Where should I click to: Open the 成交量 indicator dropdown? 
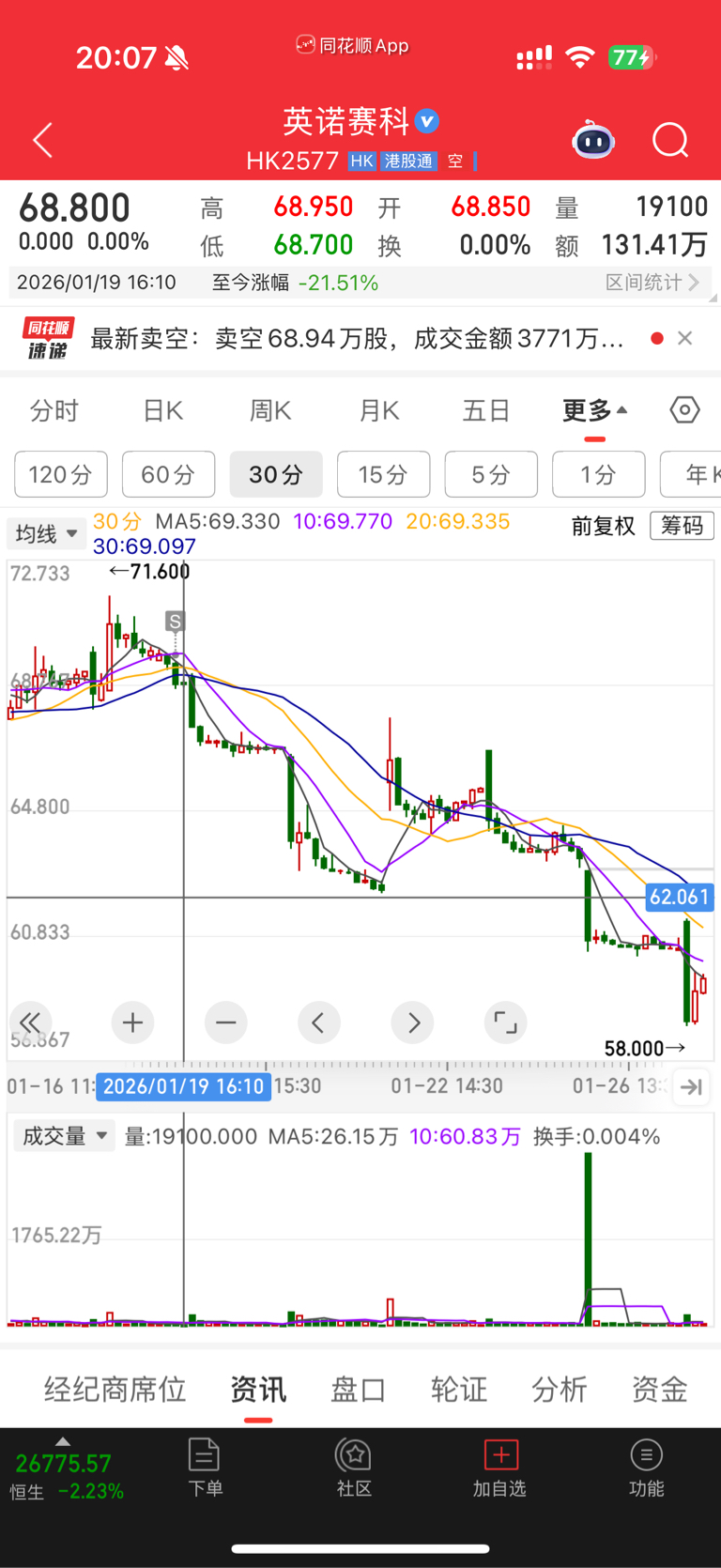[x=64, y=1136]
